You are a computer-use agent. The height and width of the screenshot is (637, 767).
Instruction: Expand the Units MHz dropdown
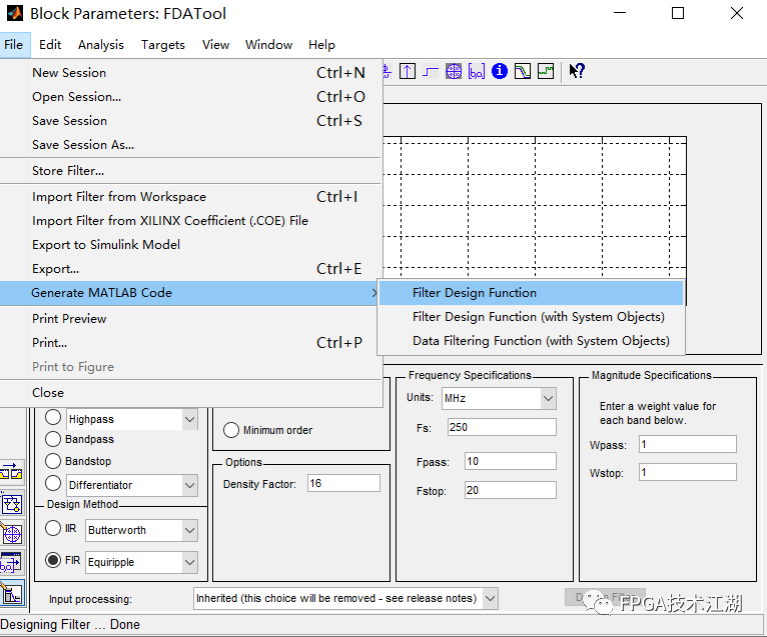(x=548, y=398)
